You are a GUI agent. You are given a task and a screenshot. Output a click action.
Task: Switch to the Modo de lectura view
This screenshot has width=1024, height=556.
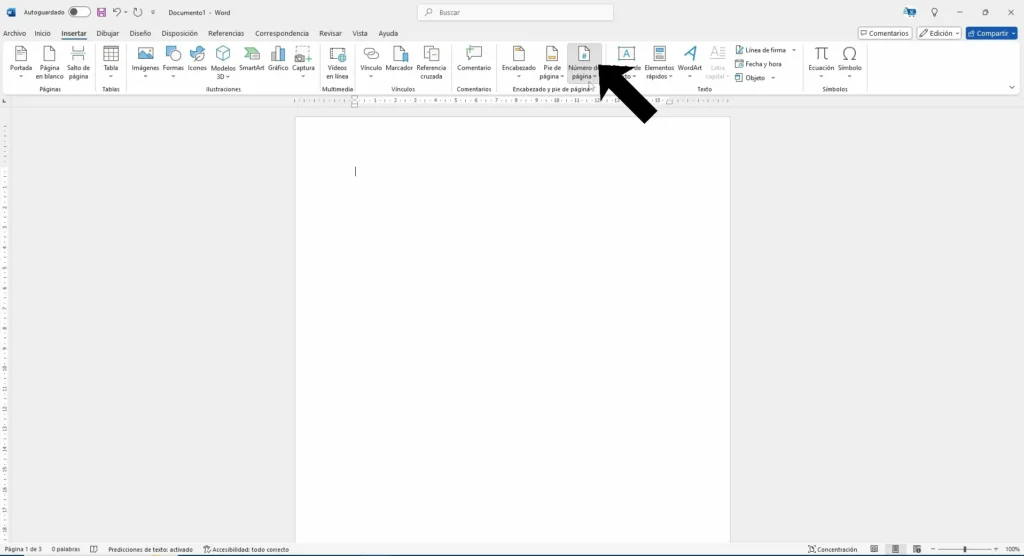874,549
